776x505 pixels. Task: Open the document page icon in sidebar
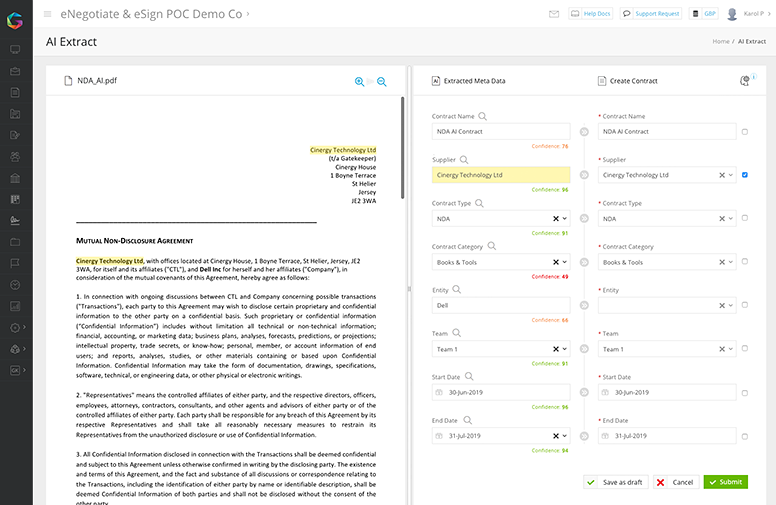15,93
